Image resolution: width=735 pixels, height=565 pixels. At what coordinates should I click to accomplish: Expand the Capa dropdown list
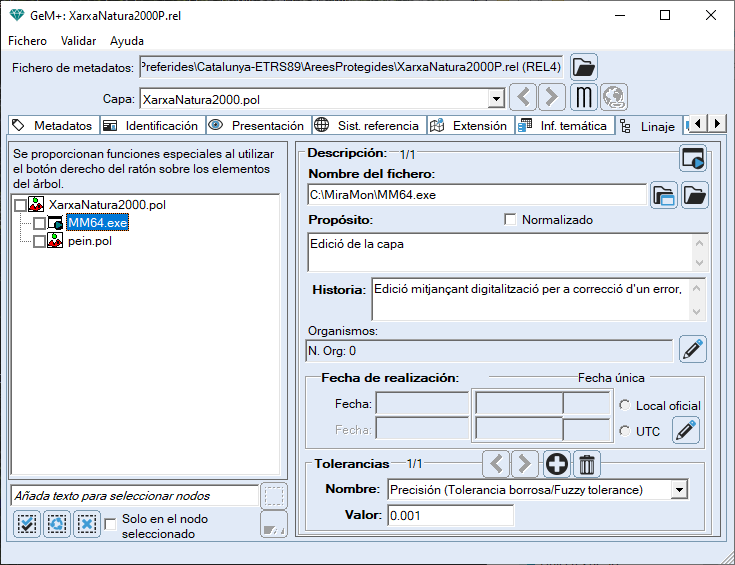[495, 99]
